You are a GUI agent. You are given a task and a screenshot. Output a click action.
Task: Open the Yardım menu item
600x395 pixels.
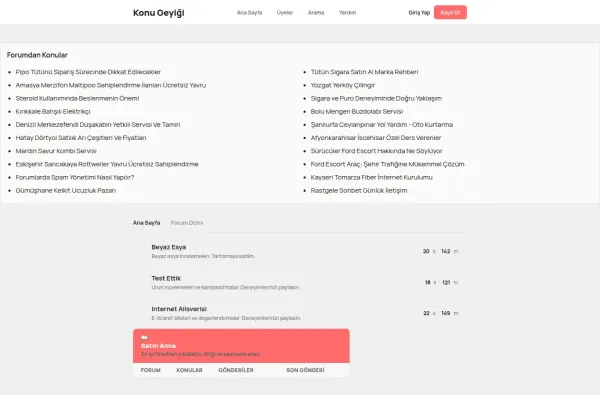[347, 13]
